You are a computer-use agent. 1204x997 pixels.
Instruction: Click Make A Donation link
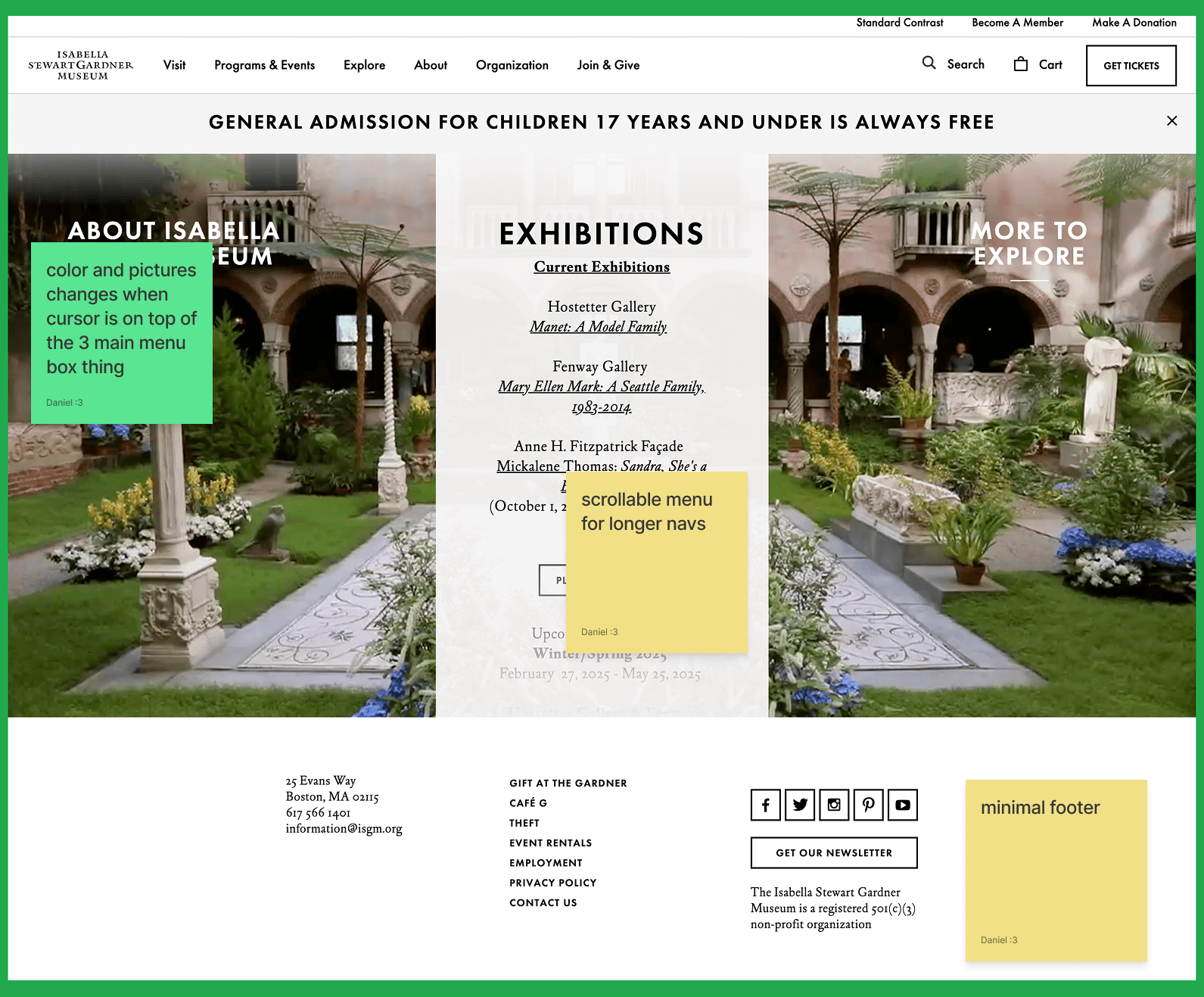point(1134,23)
